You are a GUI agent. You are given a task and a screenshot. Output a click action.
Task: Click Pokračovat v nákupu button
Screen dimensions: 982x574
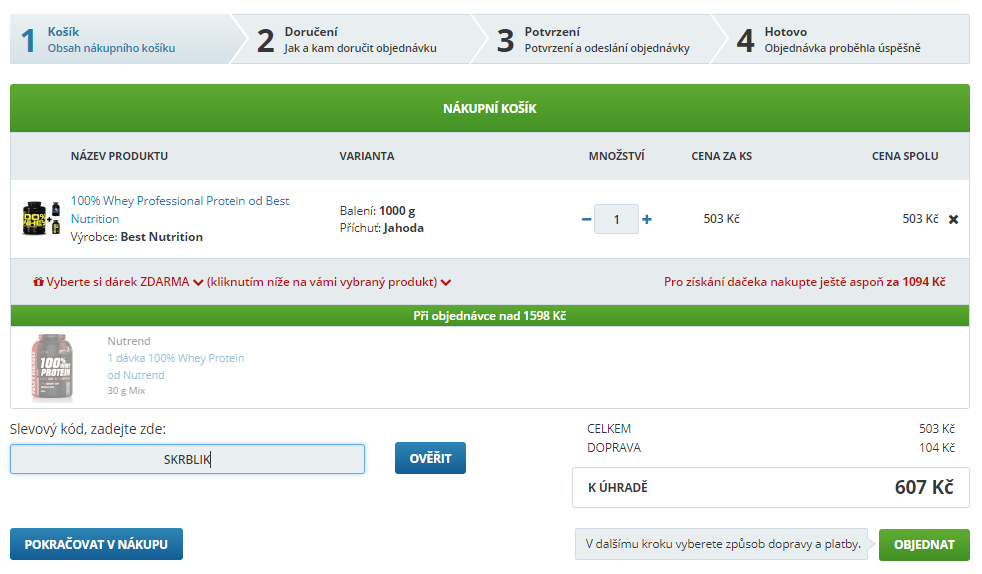(x=96, y=544)
